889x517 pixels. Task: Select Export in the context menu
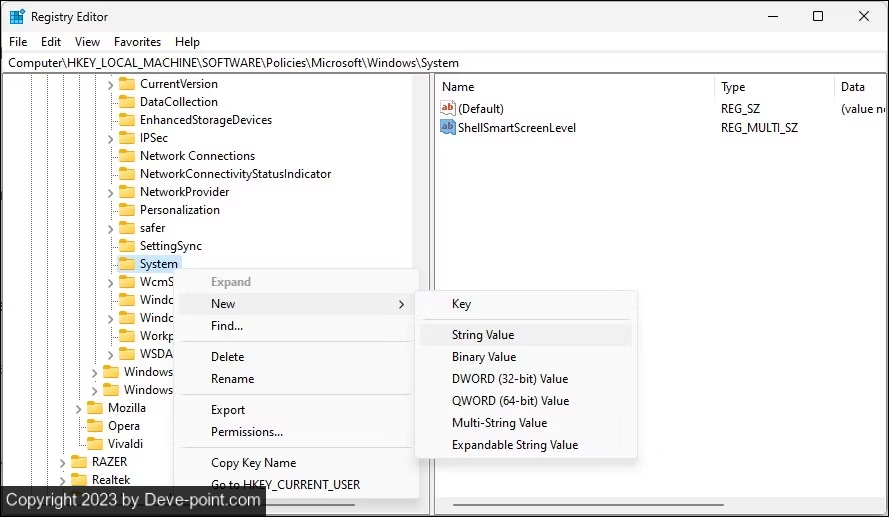coord(296,410)
